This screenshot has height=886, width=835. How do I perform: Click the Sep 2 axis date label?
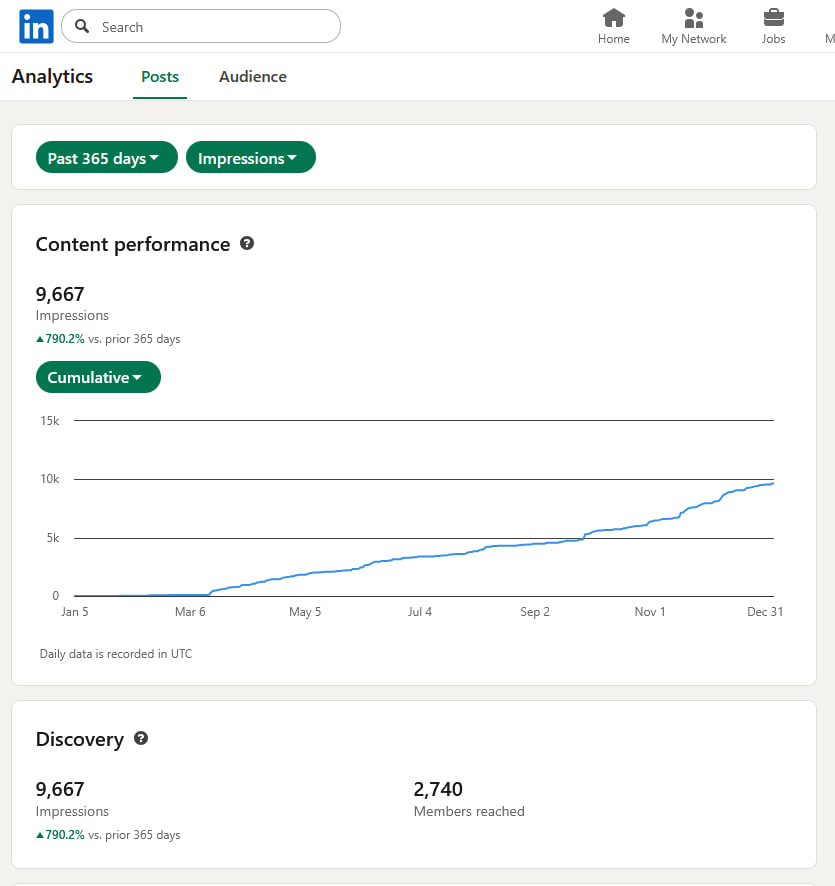click(535, 612)
